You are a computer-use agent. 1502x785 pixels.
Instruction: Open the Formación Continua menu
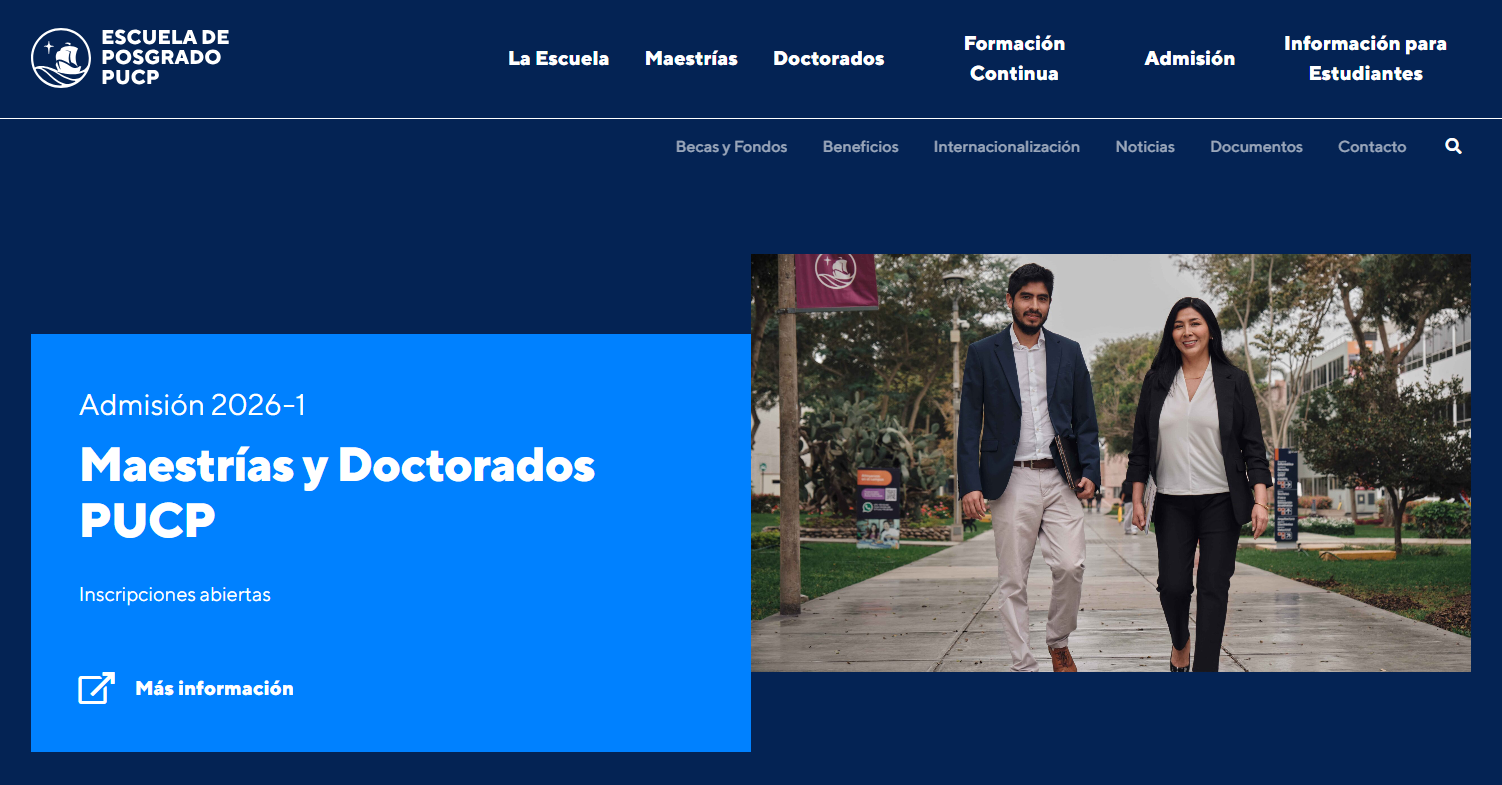(x=1014, y=58)
